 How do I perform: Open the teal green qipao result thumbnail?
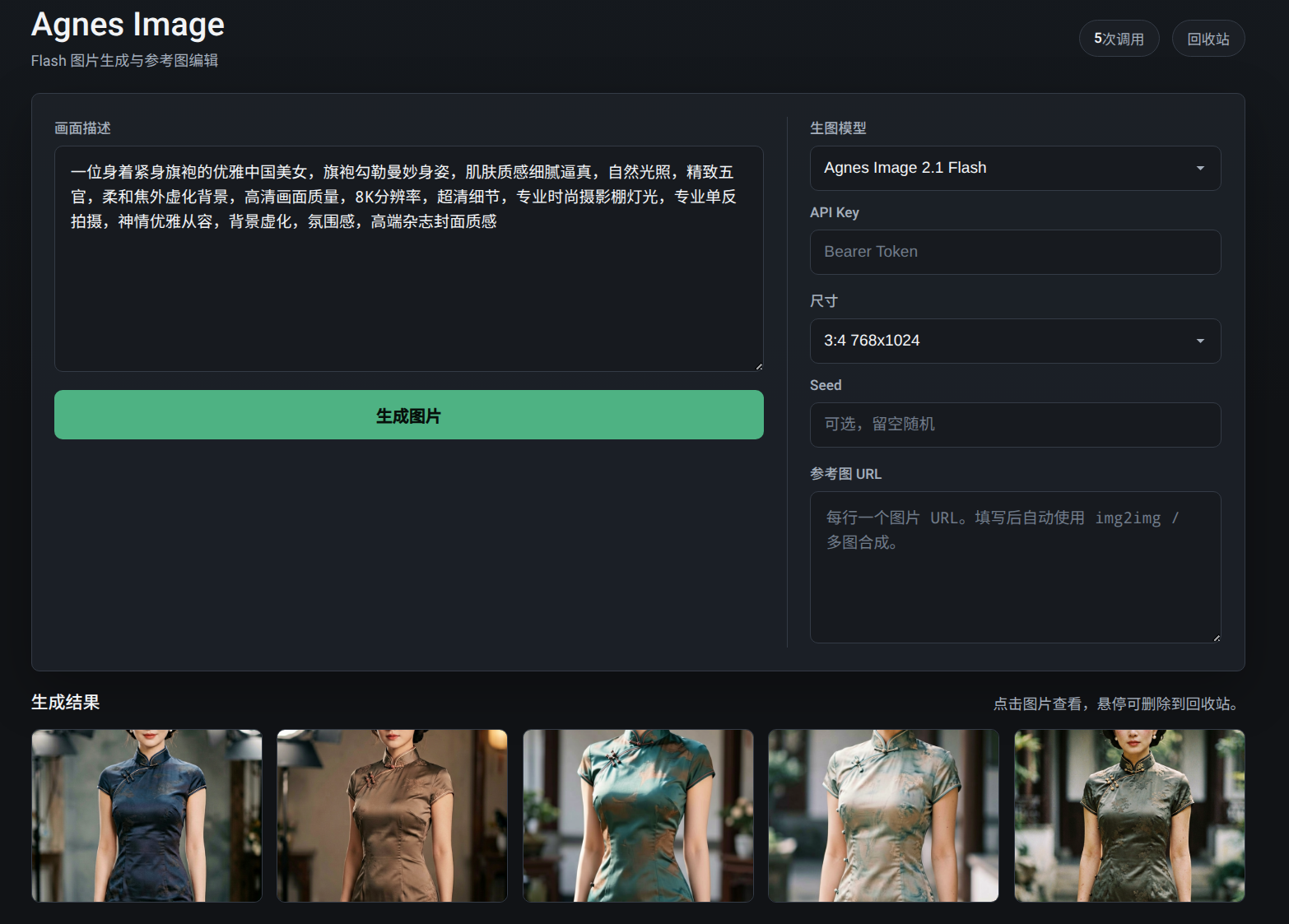[x=638, y=815]
